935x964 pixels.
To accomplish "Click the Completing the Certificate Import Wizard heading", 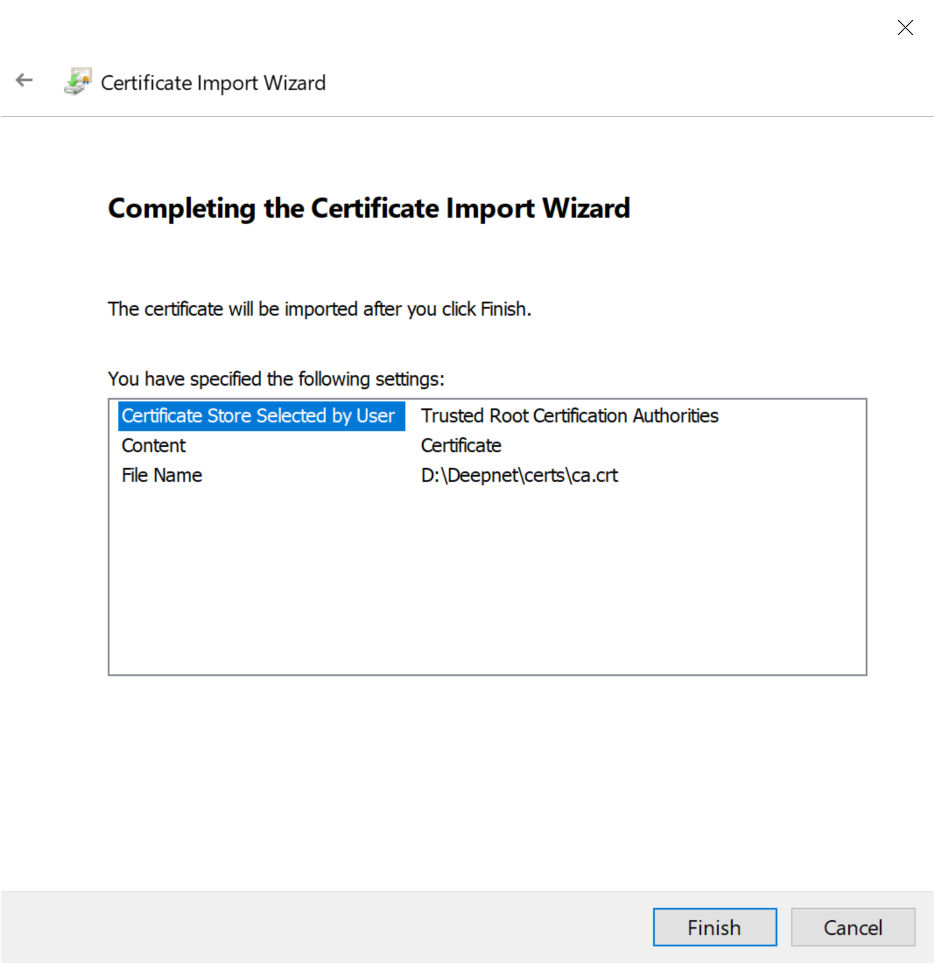I will [x=369, y=208].
